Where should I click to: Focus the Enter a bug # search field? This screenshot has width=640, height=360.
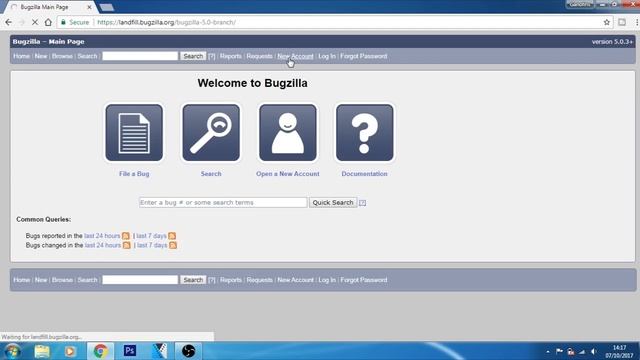[223, 202]
